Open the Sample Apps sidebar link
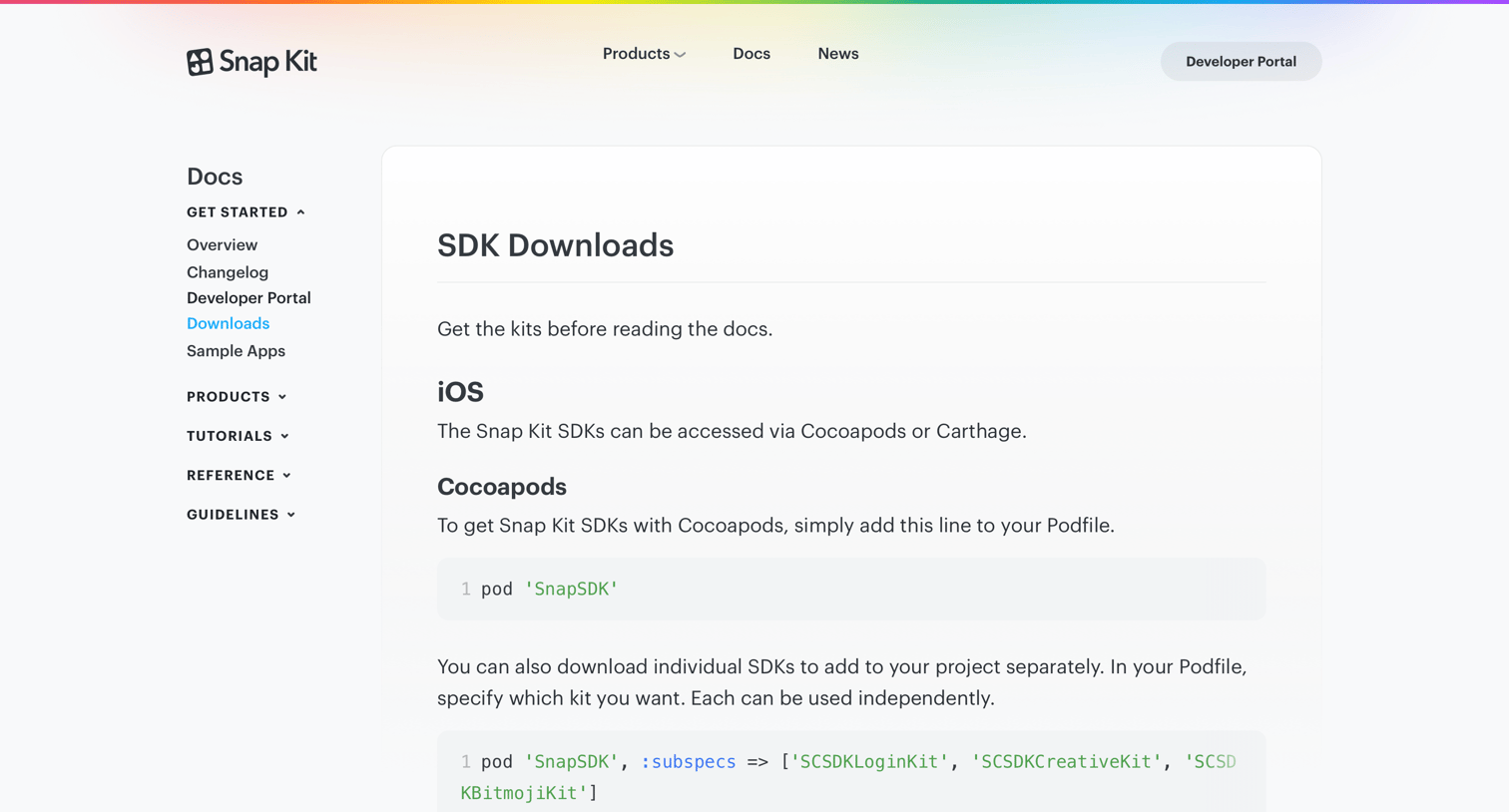Screen dimensions: 1509x812 point(236,351)
